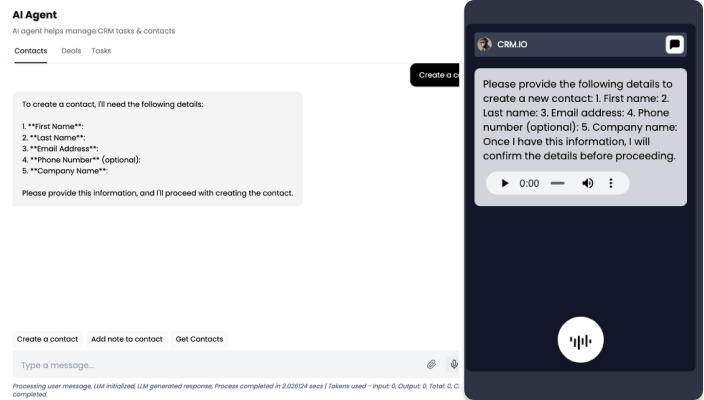Tap the voice waveform button
704x400 pixels.
pos(580,341)
